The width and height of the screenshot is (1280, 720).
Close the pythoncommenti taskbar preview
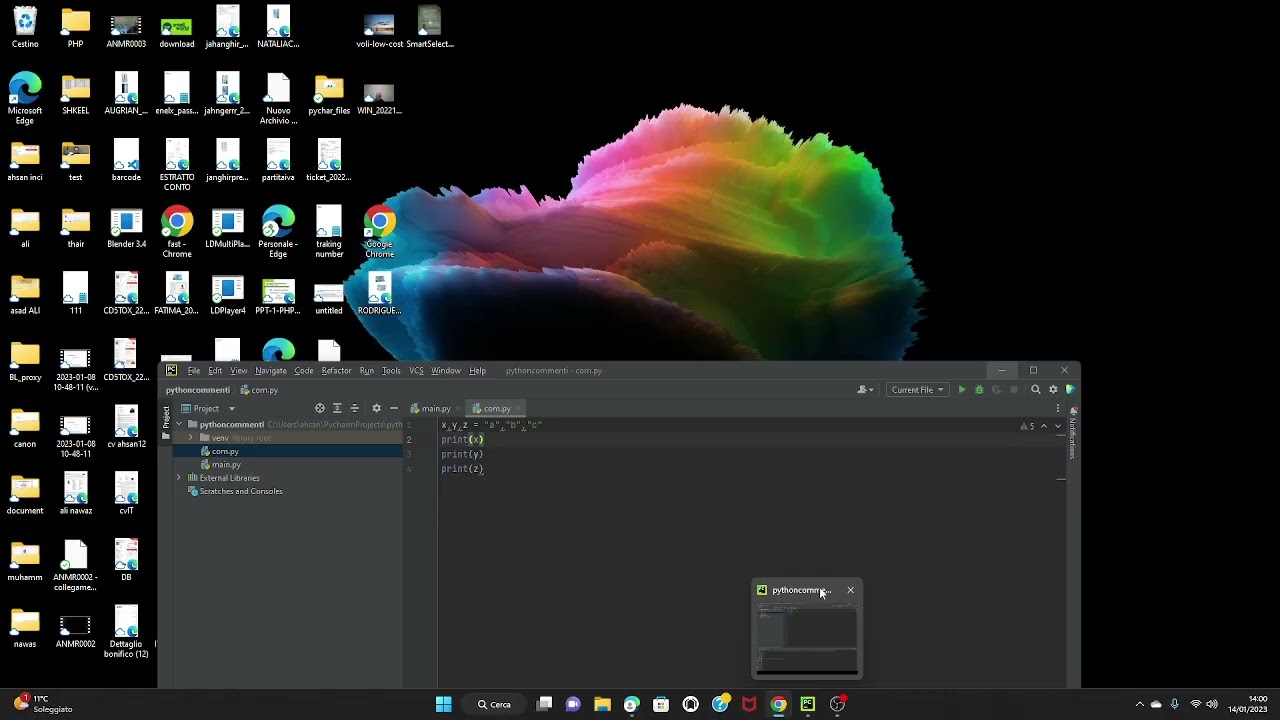coord(851,590)
